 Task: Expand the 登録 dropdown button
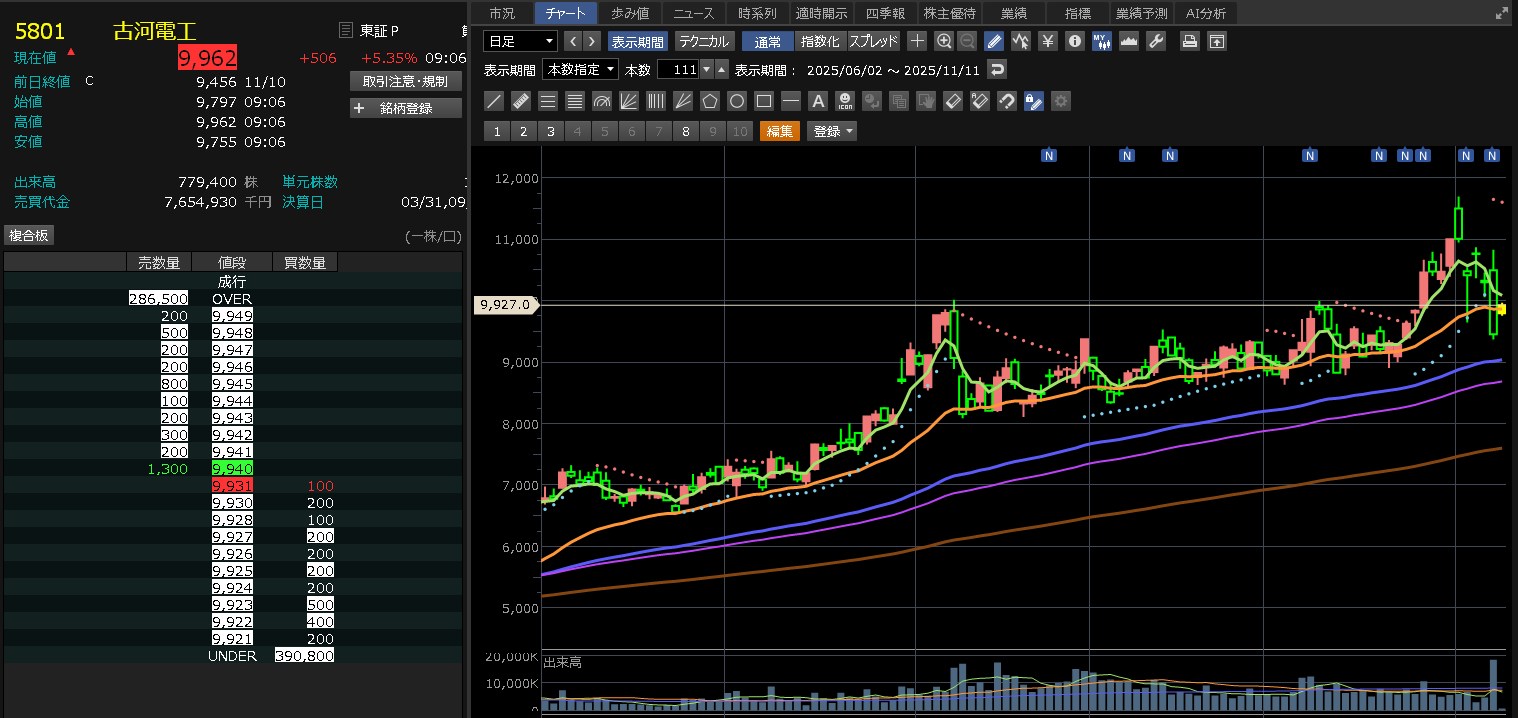click(x=832, y=131)
